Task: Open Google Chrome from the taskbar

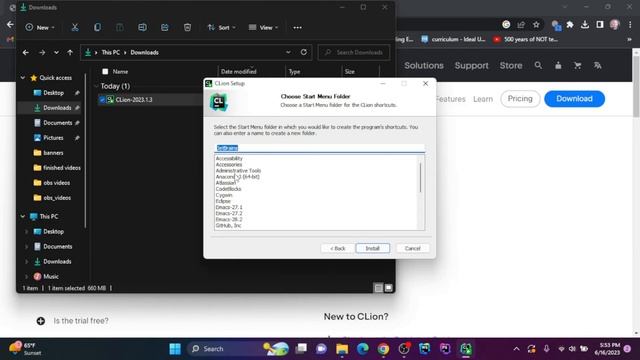Action: pos(383,349)
